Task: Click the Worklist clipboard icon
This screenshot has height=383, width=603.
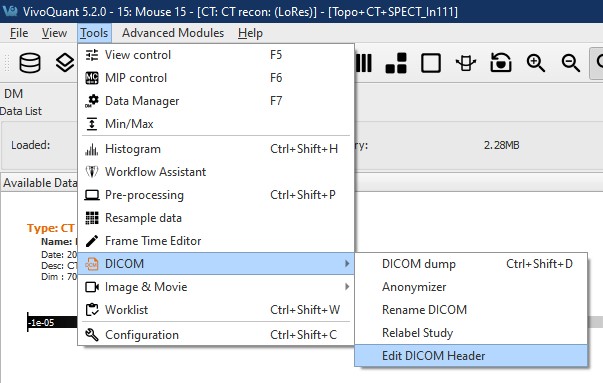Action: (92, 310)
